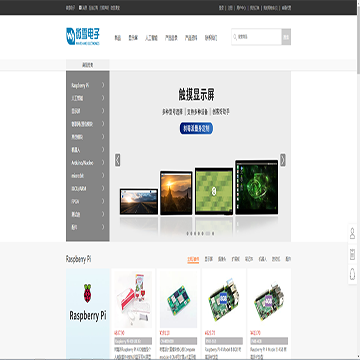Open the QQ penguin chat icon
This screenshot has height=360, width=360.
click(x=353, y=274)
